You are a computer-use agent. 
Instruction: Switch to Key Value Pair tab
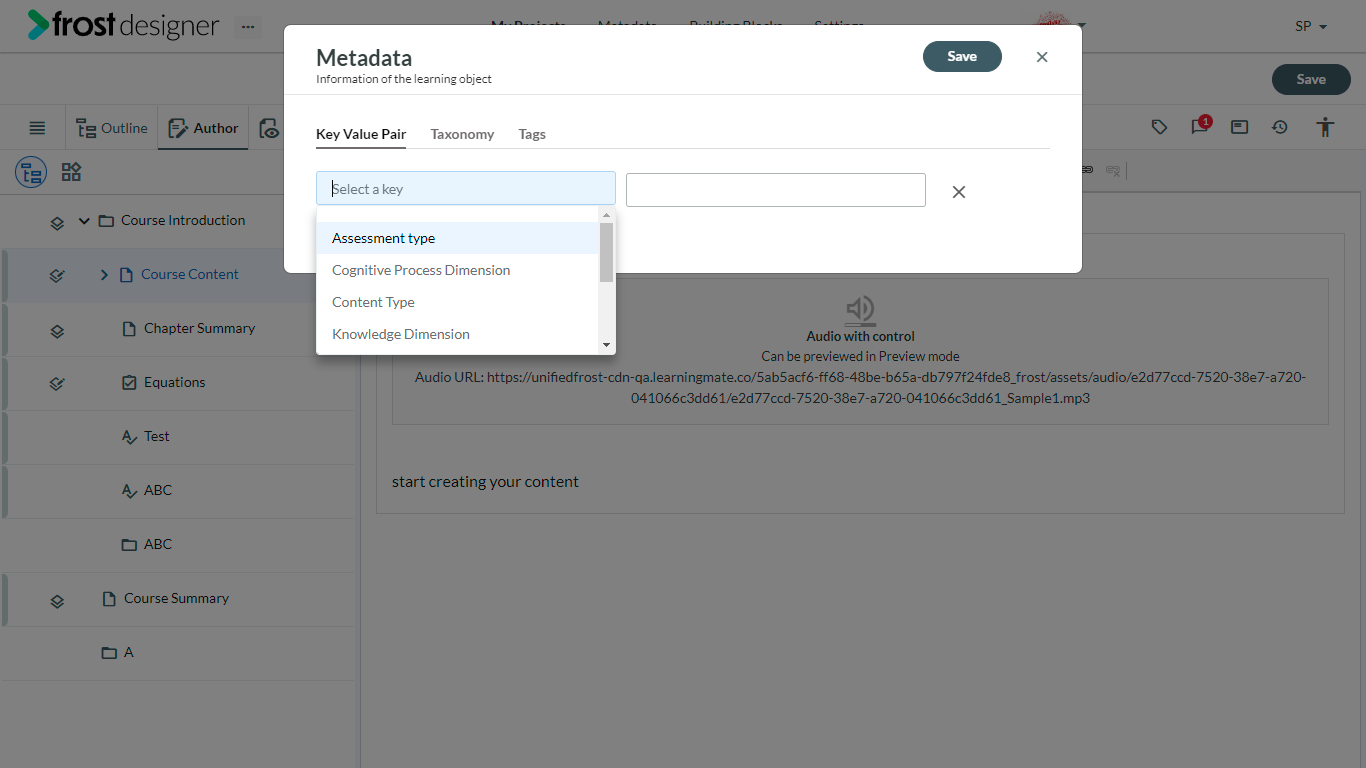point(361,134)
